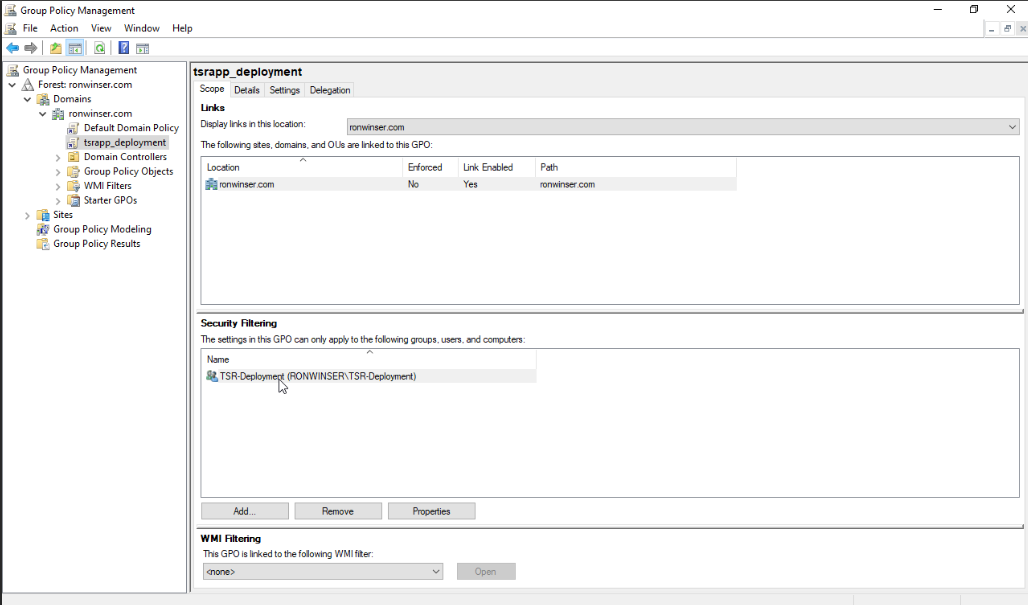Expand the Group Policy Objects node
Viewport: 1028px width, 605px height.
tap(58, 172)
